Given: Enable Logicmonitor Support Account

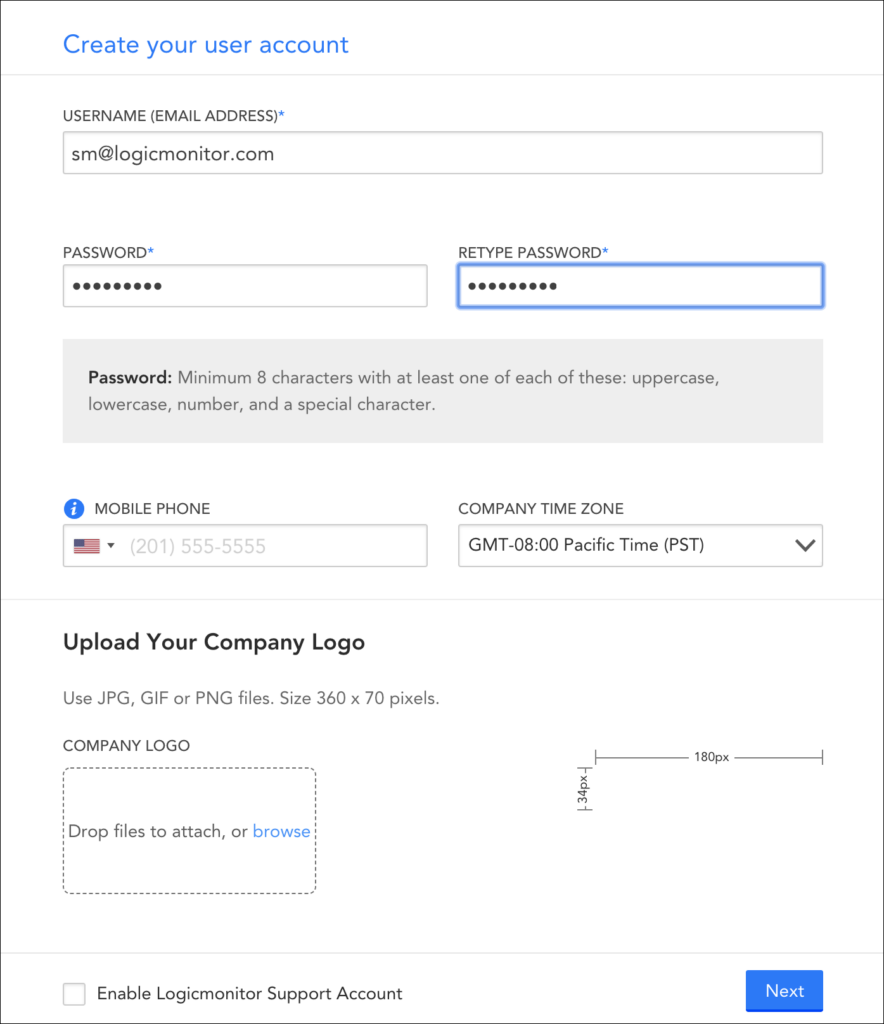Looking at the screenshot, I should (x=74, y=993).
